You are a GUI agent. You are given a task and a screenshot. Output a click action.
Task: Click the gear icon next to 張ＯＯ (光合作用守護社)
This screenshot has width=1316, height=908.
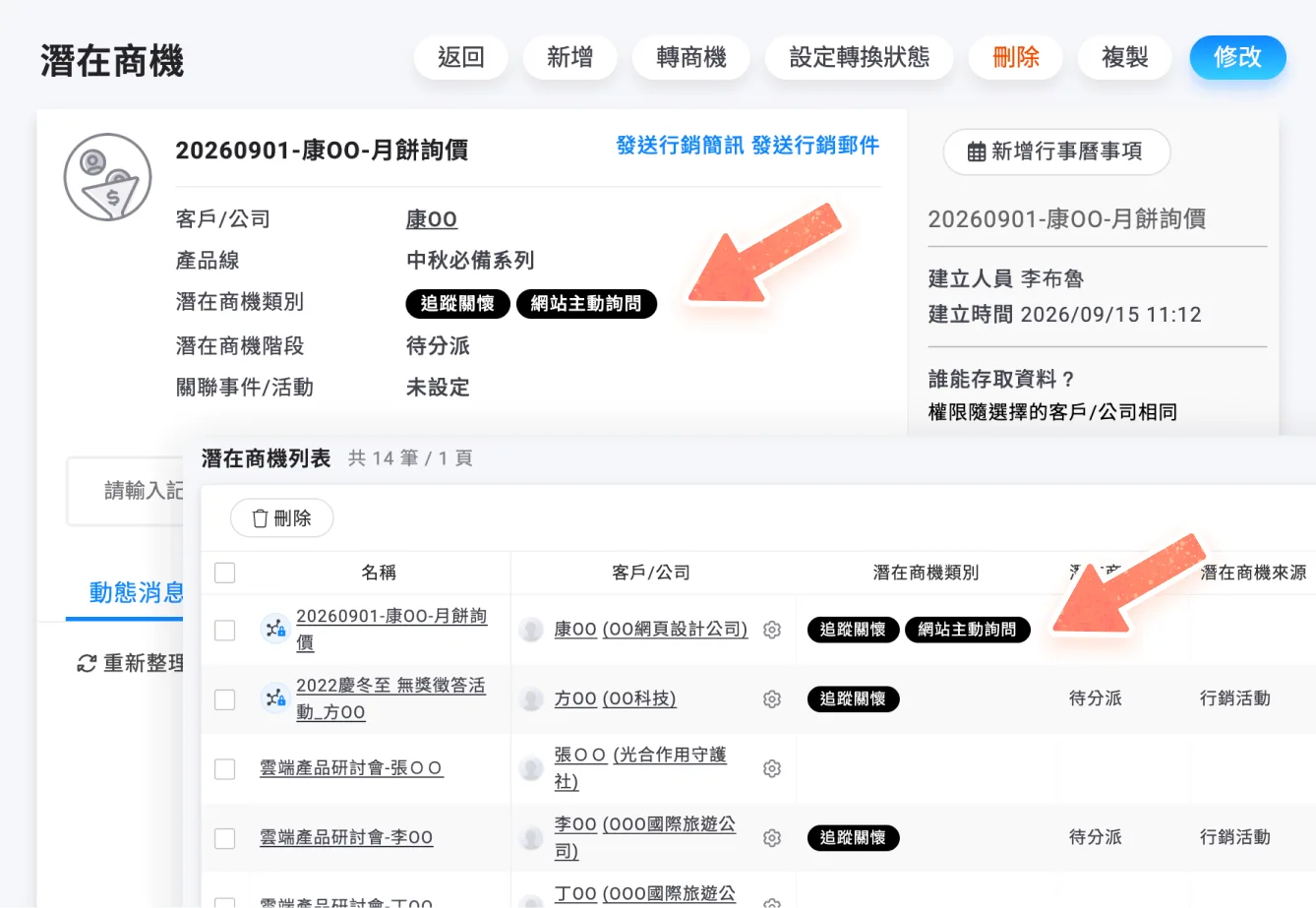772,768
